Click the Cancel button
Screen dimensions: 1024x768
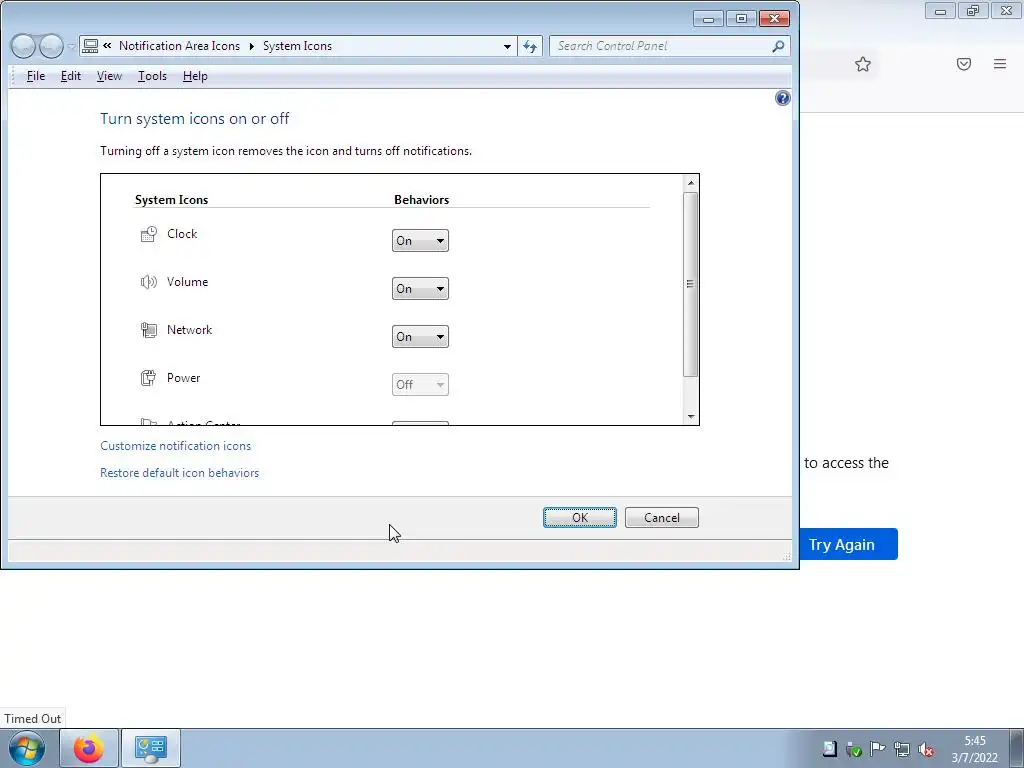pyautogui.click(x=662, y=518)
